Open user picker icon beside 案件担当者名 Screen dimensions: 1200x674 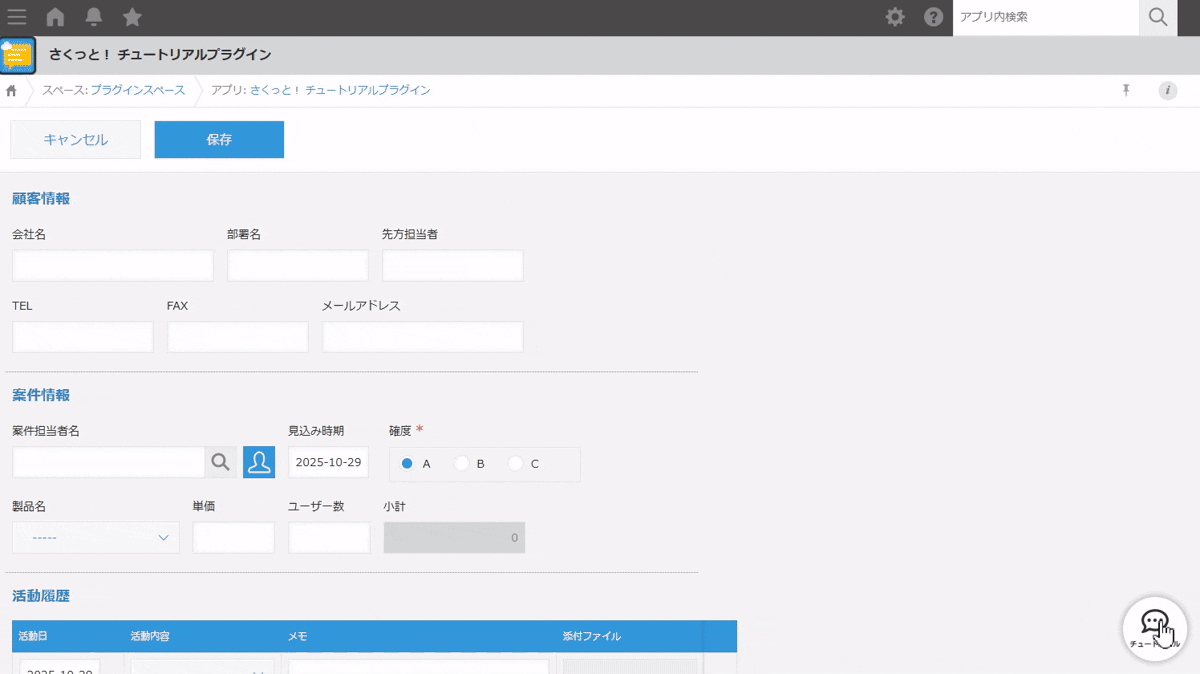[x=259, y=462]
